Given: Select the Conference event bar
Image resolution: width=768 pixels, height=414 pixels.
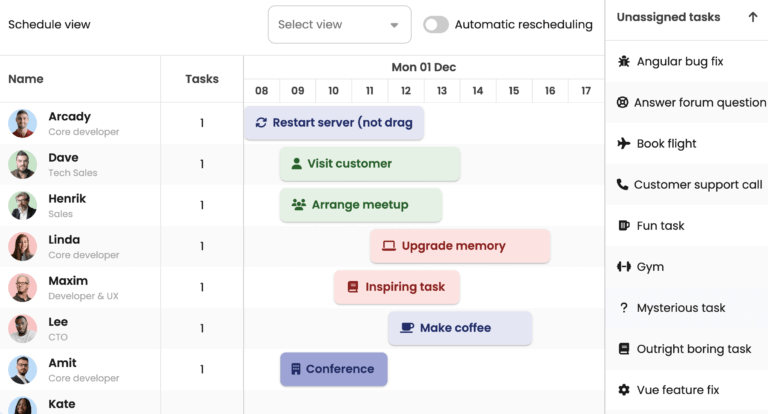Looking at the screenshot, I should click(334, 369).
